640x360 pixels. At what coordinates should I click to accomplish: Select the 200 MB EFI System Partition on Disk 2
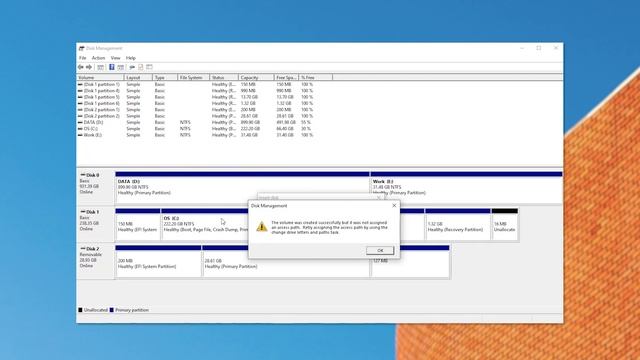click(x=158, y=261)
